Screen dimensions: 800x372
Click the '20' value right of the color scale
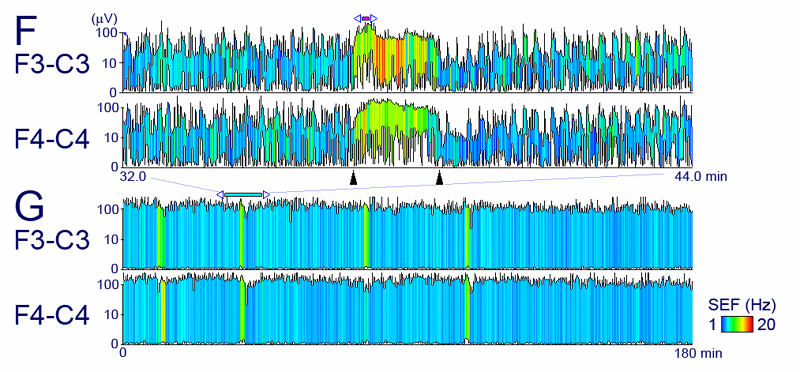[x=766, y=325]
